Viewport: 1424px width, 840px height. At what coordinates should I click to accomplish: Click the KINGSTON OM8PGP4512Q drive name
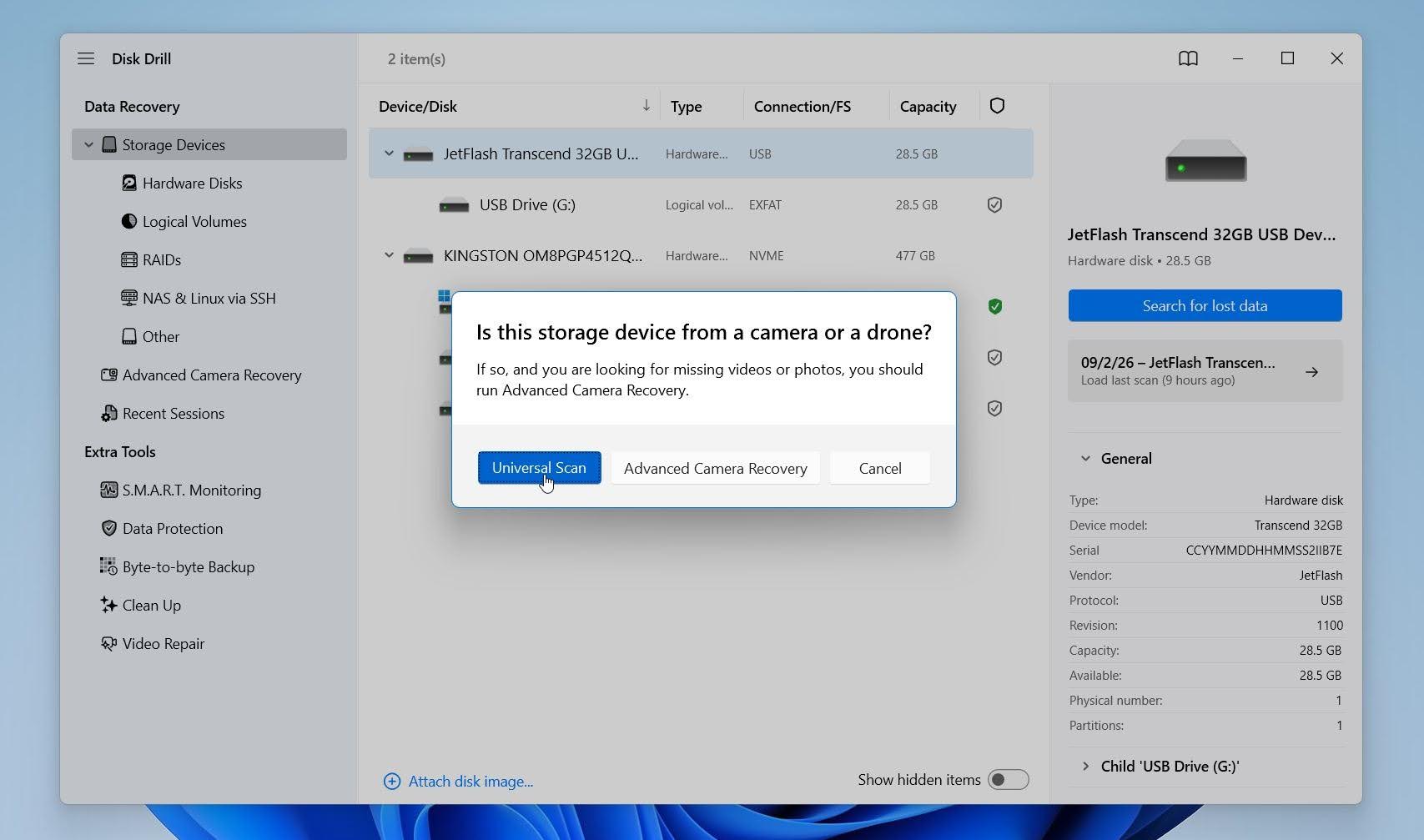pyautogui.click(x=543, y=255)
